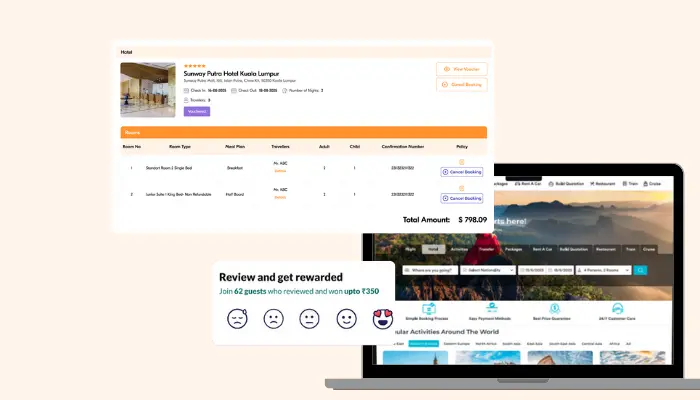The height and width of the screenshot is (400, 700).
Task: Open policy icon for room 1
Action: click(x=461, y=162)
